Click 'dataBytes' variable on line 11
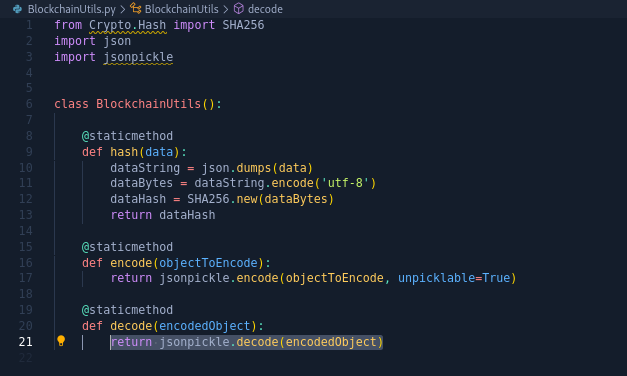The image size is (627, 376). coord(142,183)
